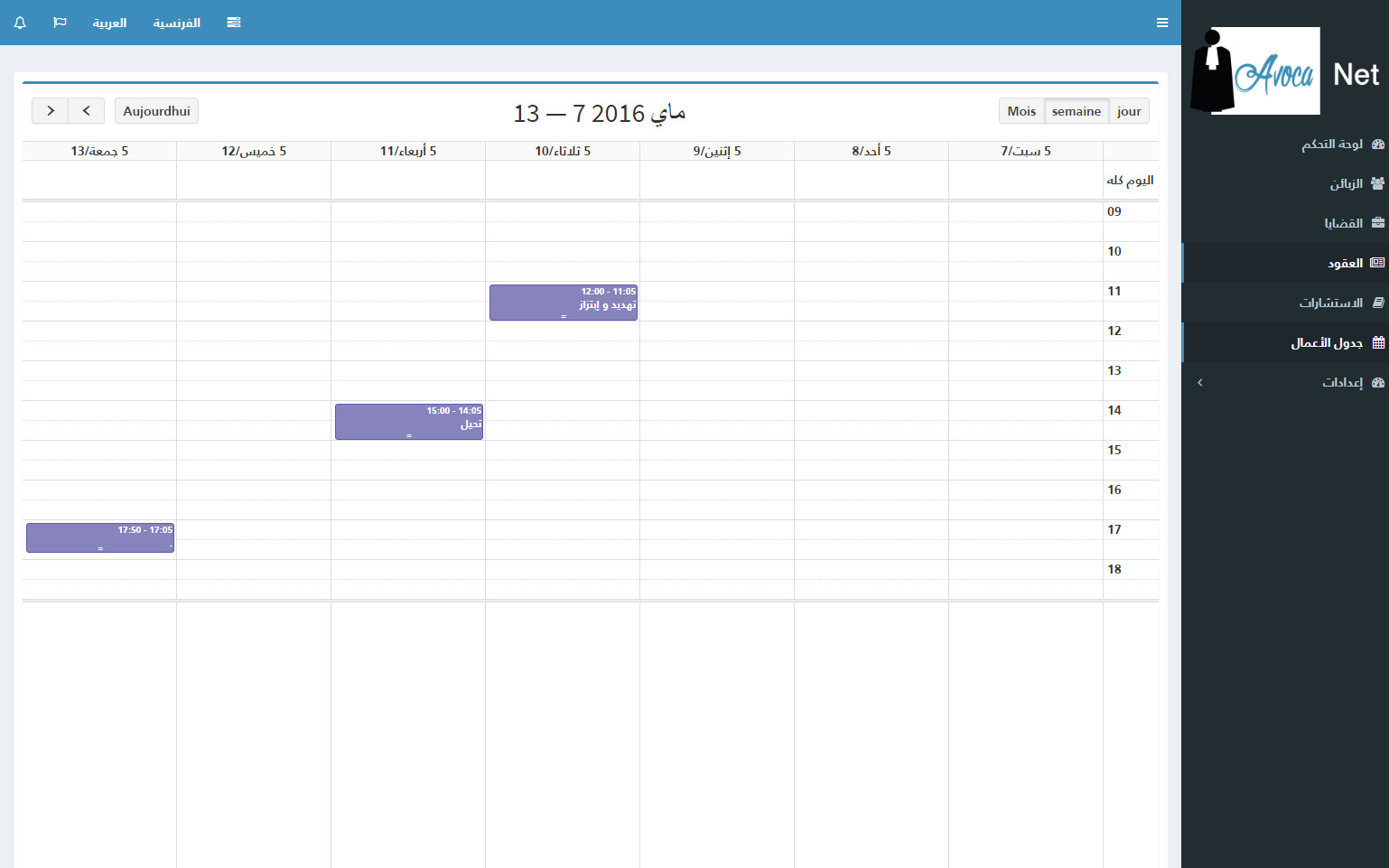Open الاستشارات in sidebar
The width and height of the screenshot is (1389, 868).
[1285, 303]
